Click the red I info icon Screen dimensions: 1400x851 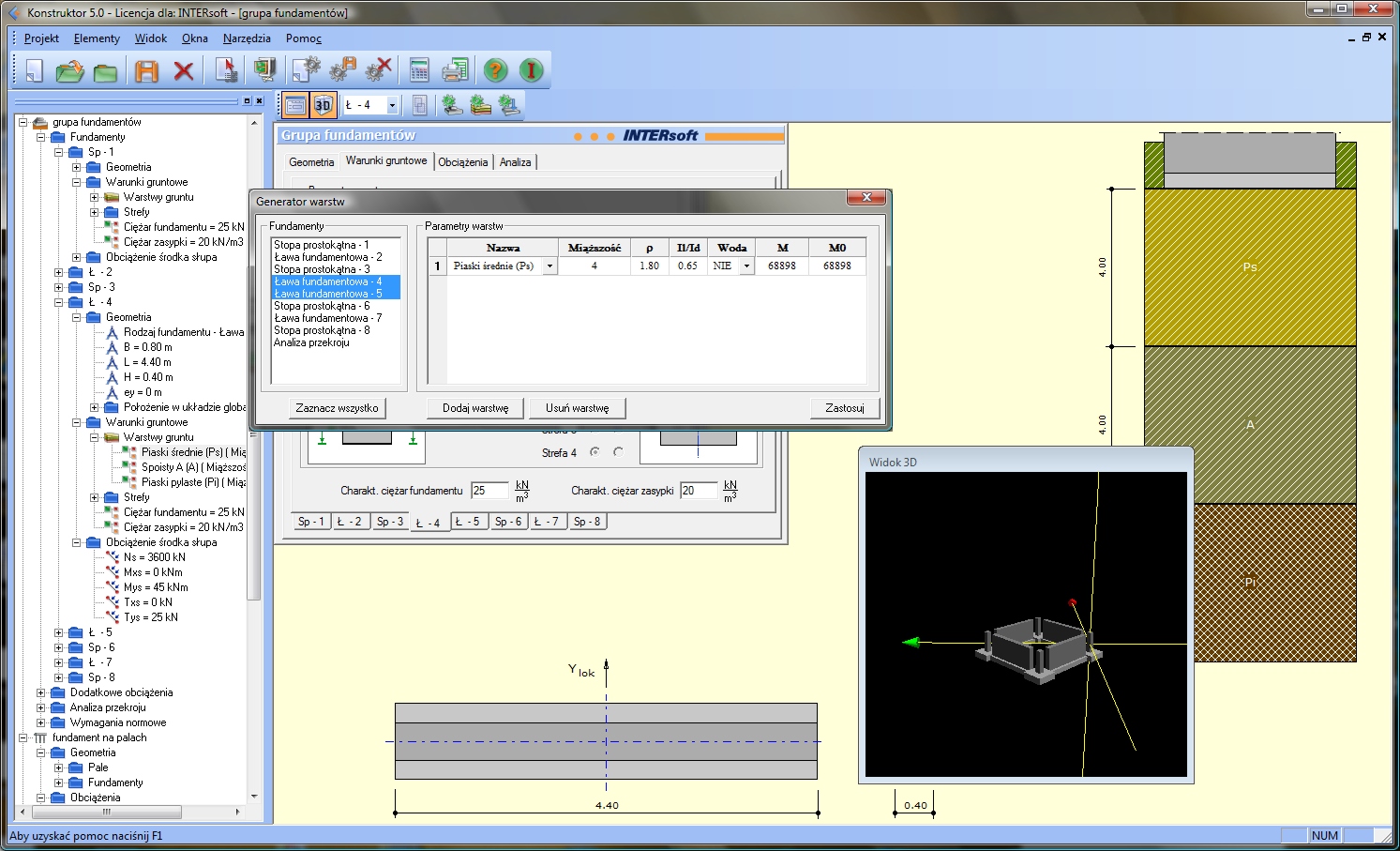[x=532, y=70]
